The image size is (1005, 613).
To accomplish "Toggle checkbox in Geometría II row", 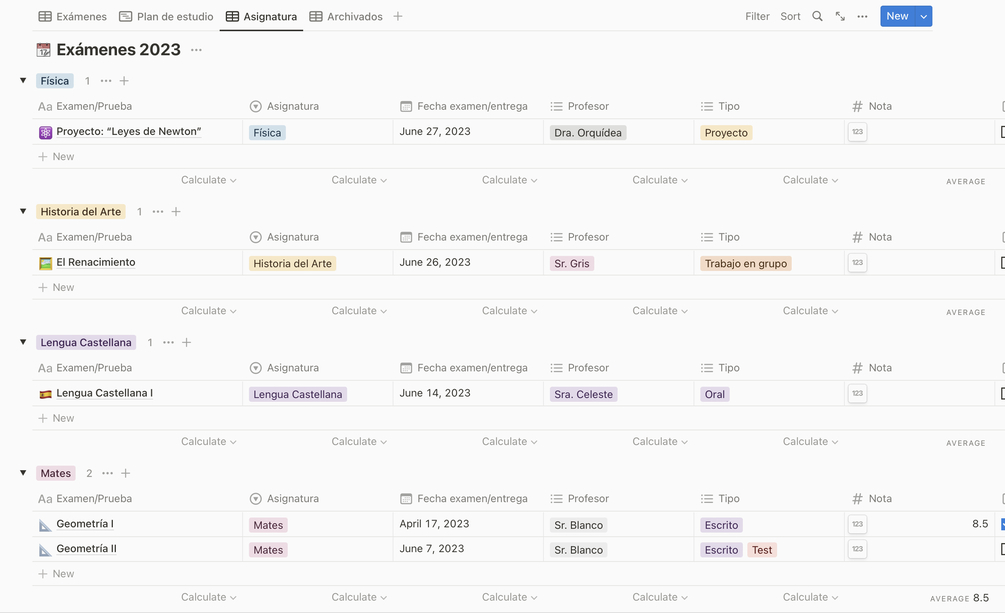I will [1002, 550].
